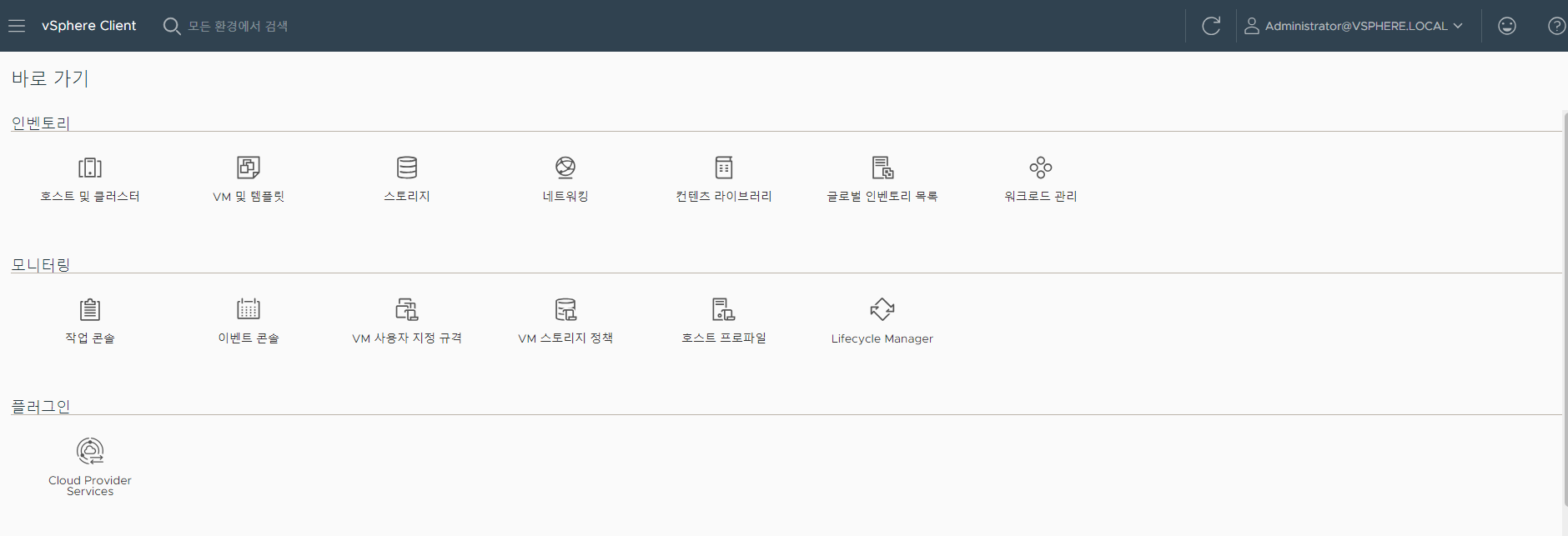Screen dimensions: 1568x536
Task: Open the 스토리지 inventory icon
Action: pos(407,168)
